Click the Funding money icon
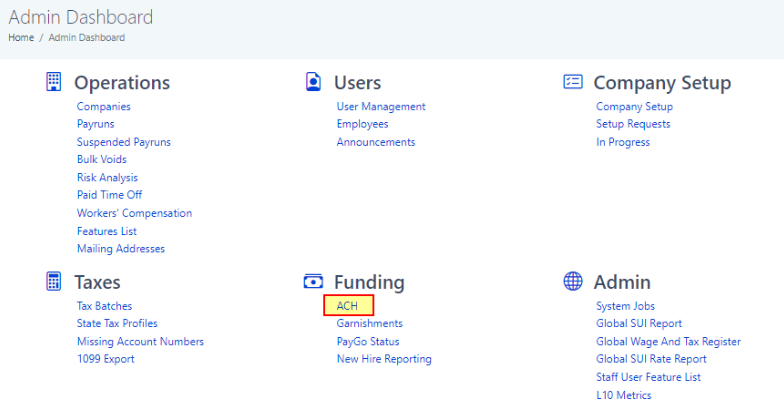784x419 pixels. pos(314,282)
